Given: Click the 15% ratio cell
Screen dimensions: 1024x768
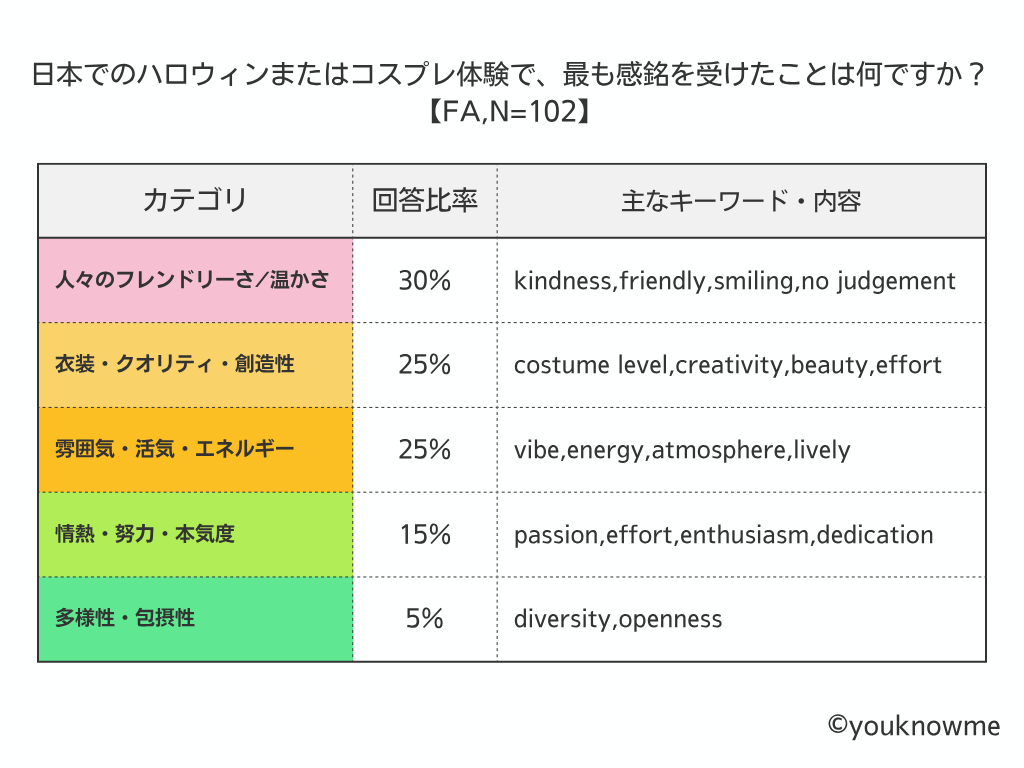Looking at the screenshot, I should pyautogui.click(x=425, y=534).
